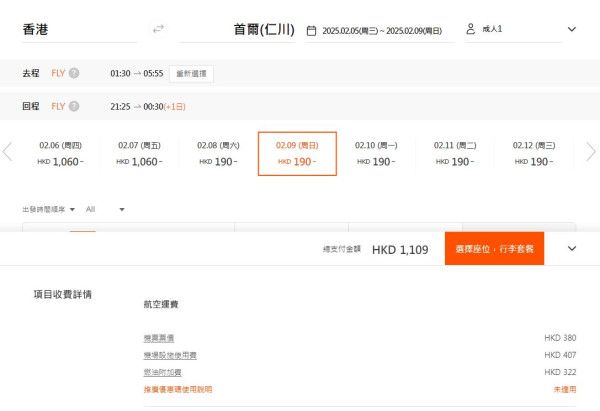Select the 02.12 Wednesday HKD 190 date
The height and width of the screenshot is (411, 600).
pos(534,154)
